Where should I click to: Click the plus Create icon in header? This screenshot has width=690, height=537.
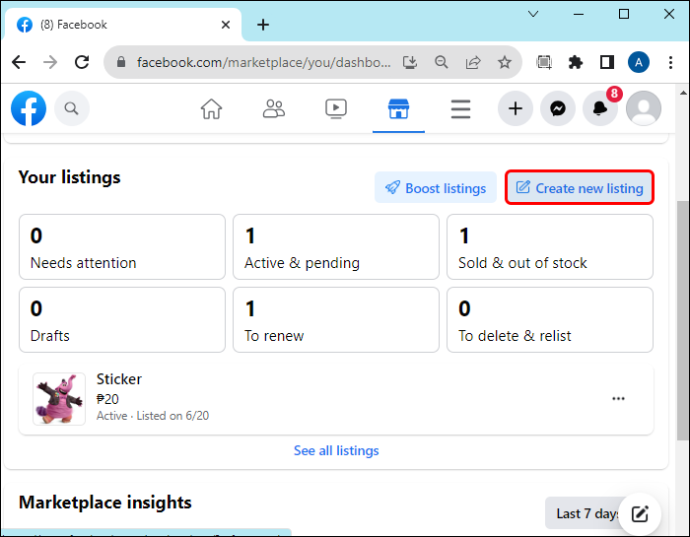(515, 108)
